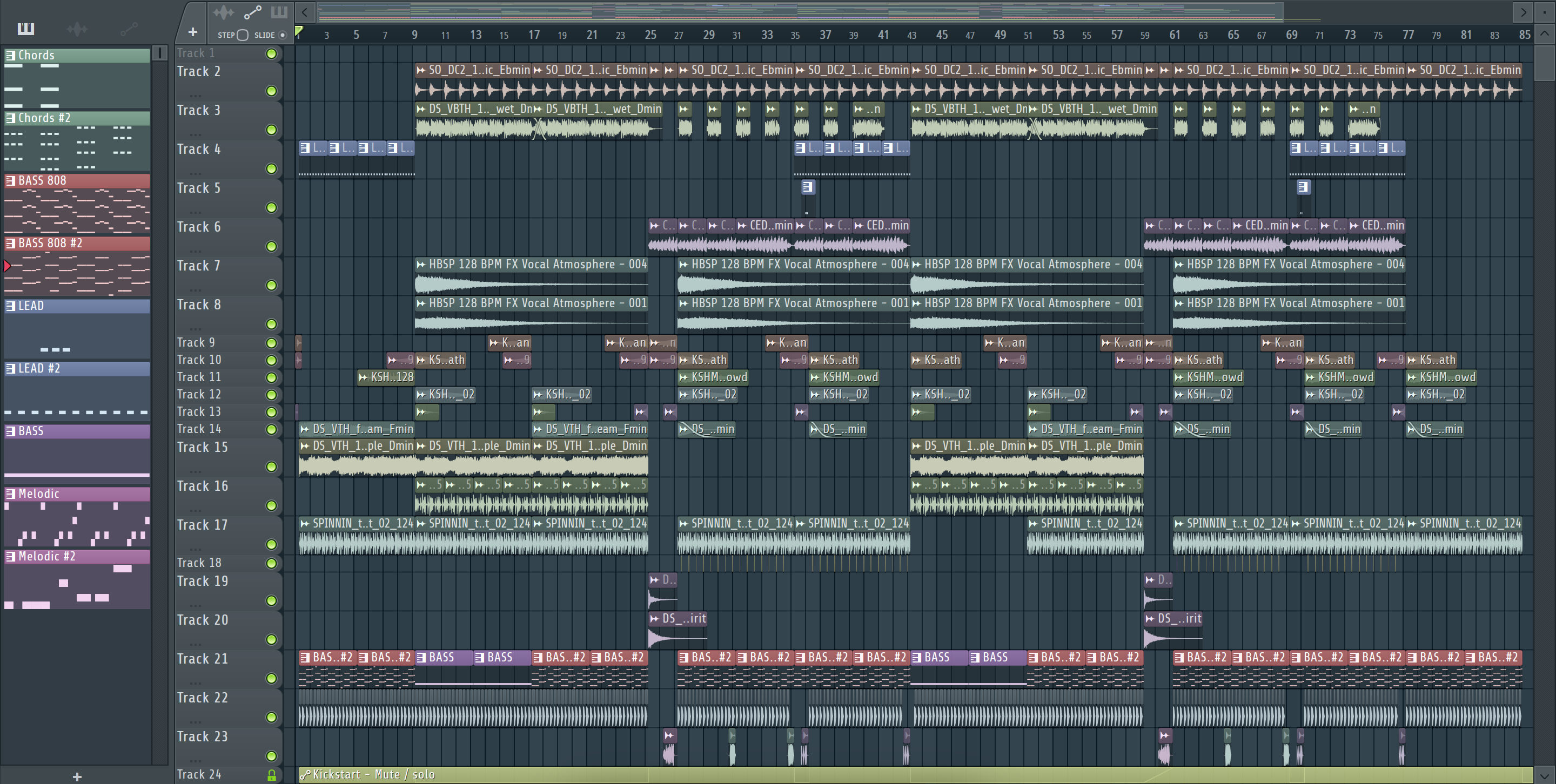The height and width of the screenshot is (784, 1556).
Task: Click the green playhead marker at bar 1
Action: (x=299, y=31)
